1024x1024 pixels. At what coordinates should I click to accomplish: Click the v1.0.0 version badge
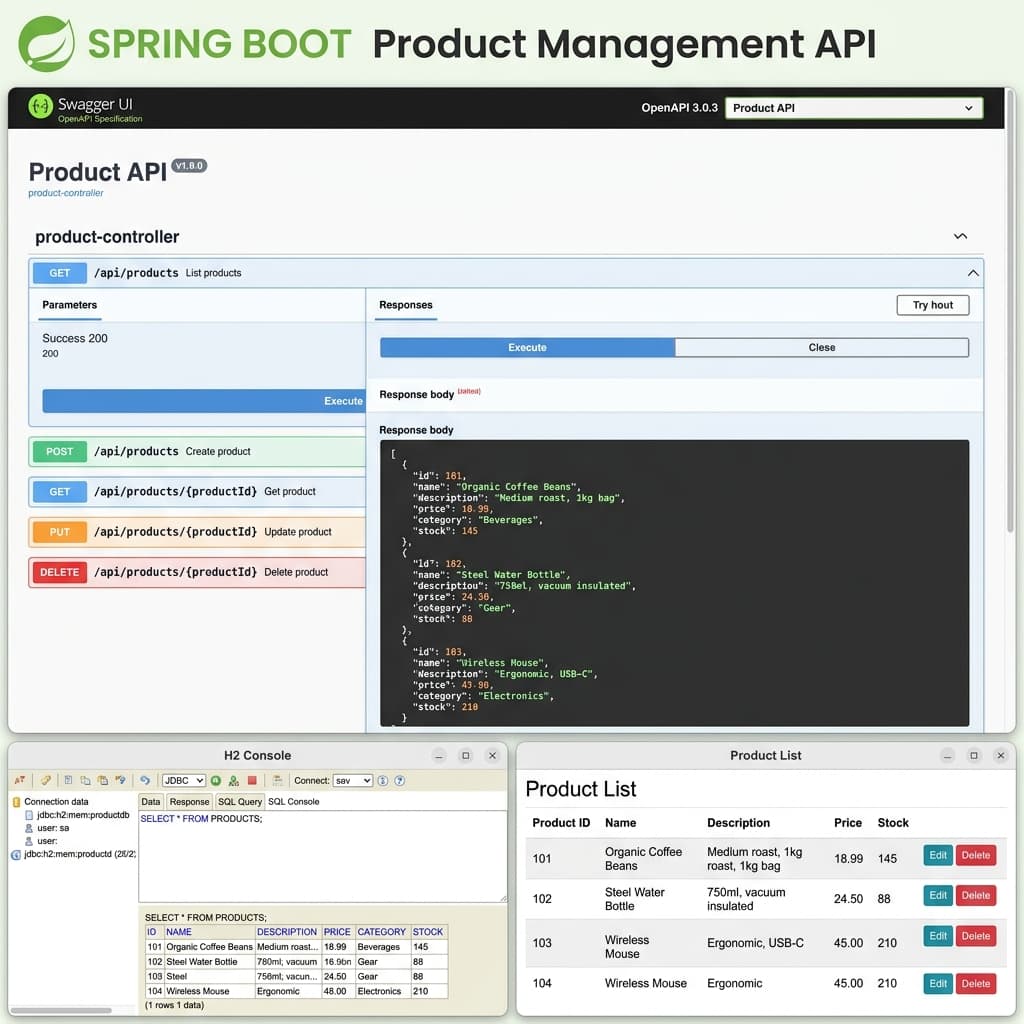pyautogui.click(x=189, y=166)
